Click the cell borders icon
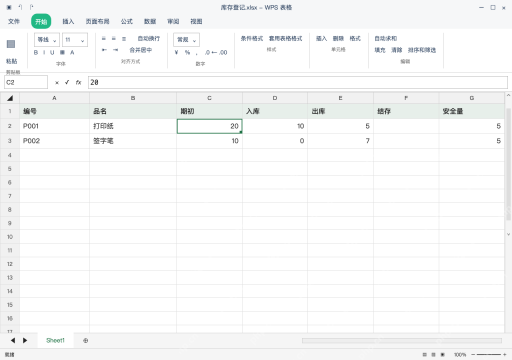This screenshot has width=512, height=360. pos(62,52)
